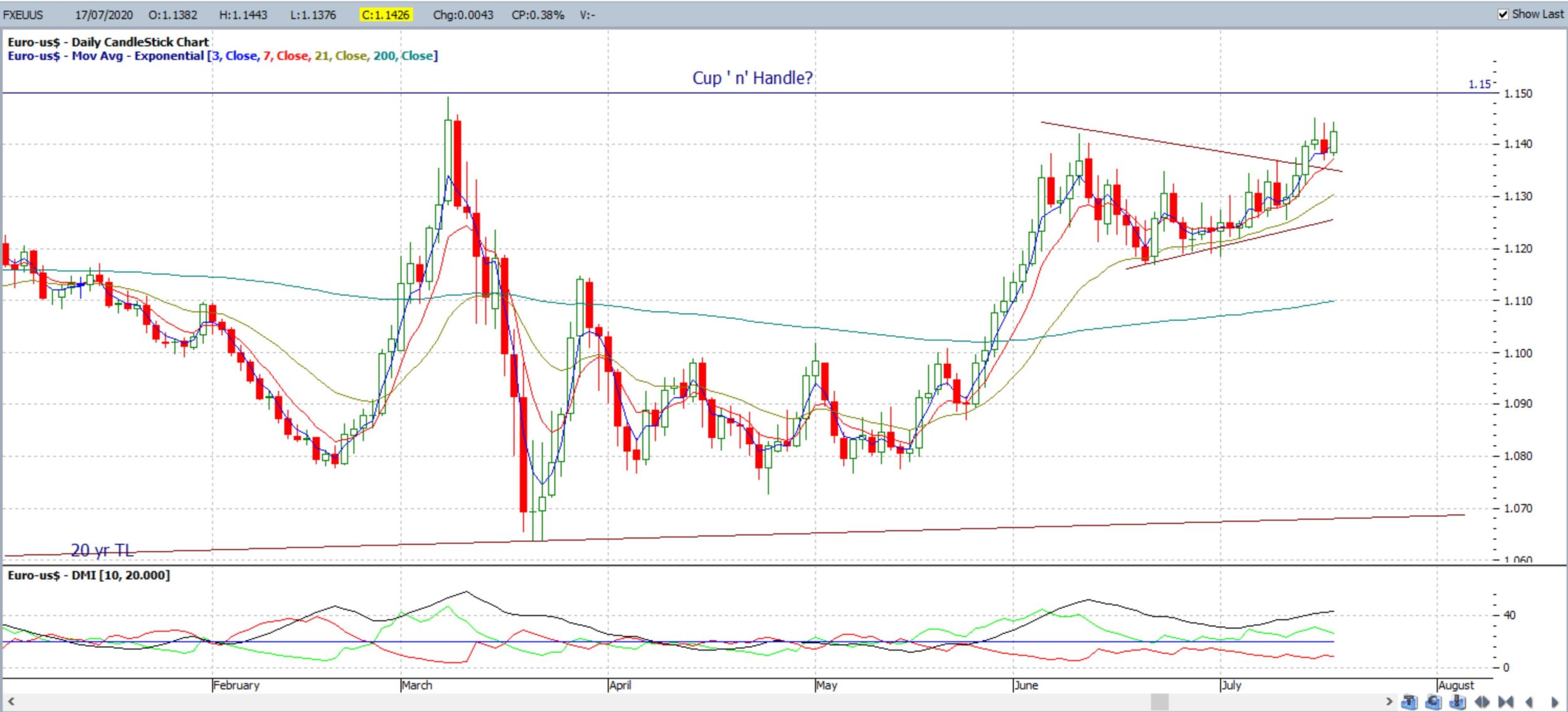Click the July date axis label
The height and width of the screenshot is (712, 1568).
point(1232,685)
